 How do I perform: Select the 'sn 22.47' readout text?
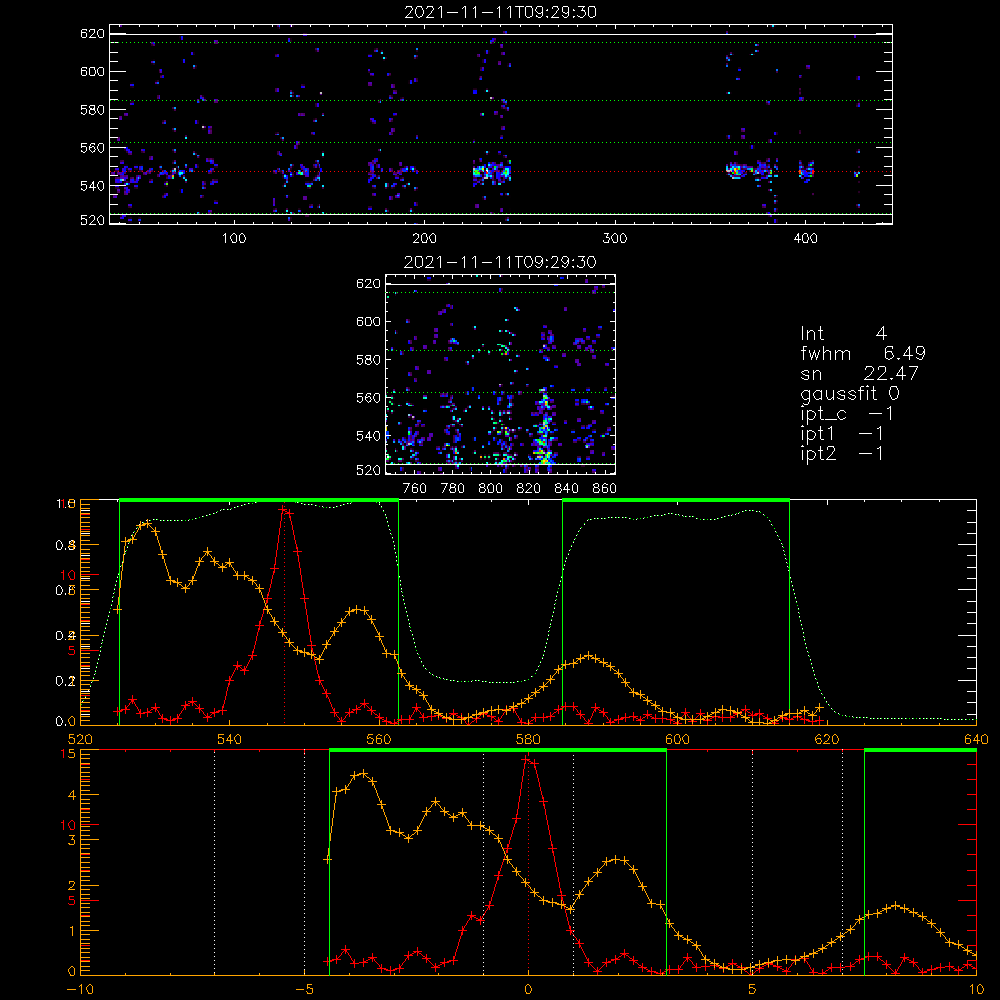pyautogui.click(x=859, y=374)
